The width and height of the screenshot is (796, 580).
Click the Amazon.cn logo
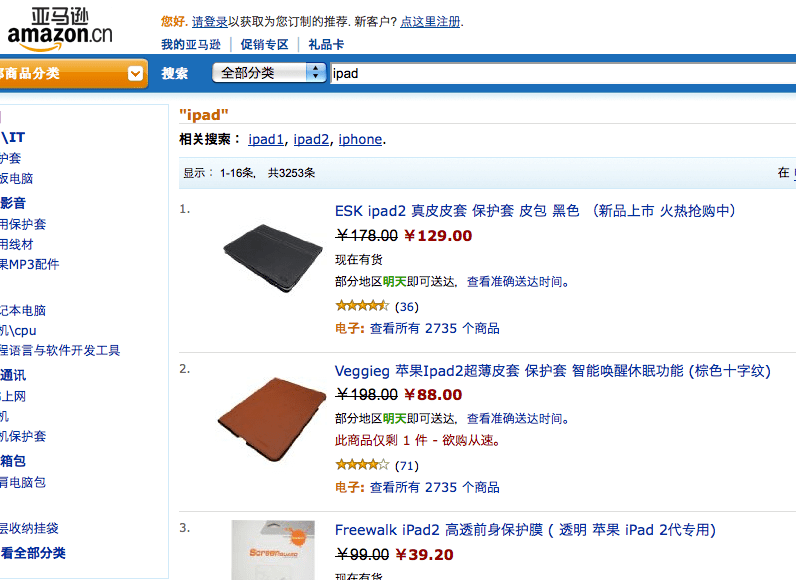59,30
